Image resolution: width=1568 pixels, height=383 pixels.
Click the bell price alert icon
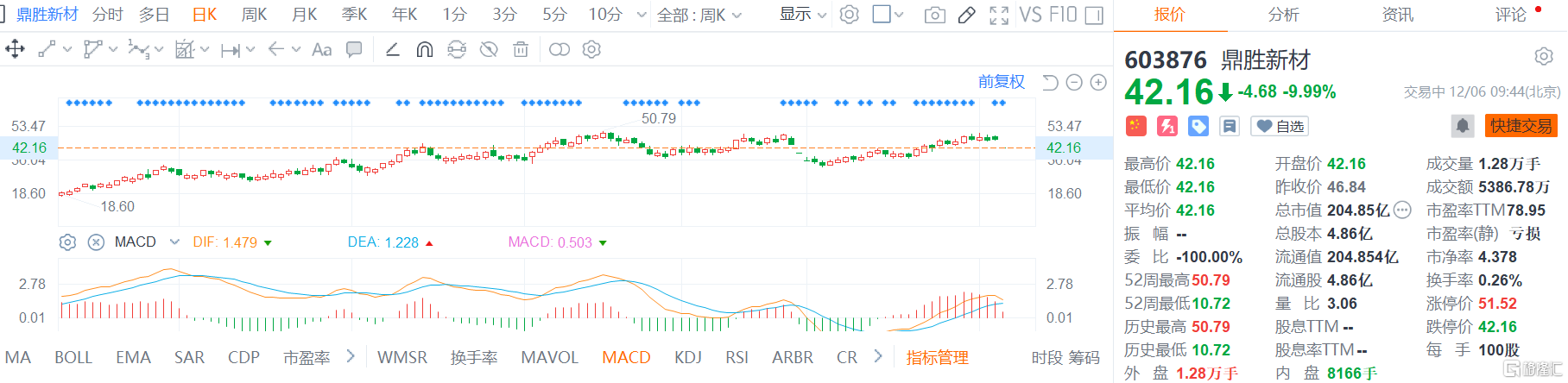click(x=1462, y=126)
